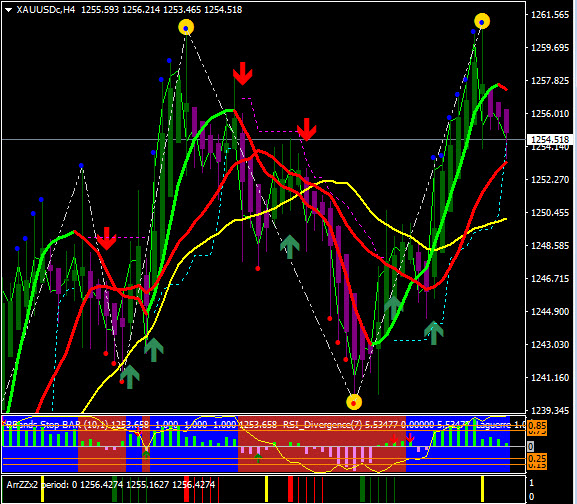Select the Laguerre indicator label
The height and width of the screenshot is (504, 577).
coord(493,425)
